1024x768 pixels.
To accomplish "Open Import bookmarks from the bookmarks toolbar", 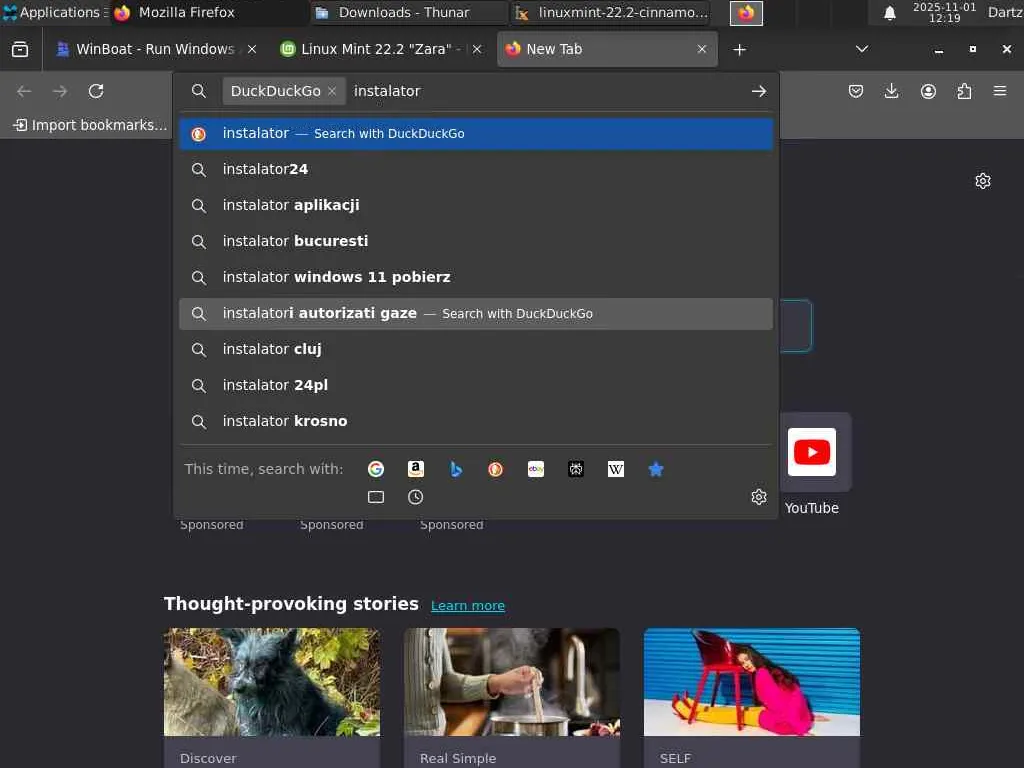I will point(90,125).
